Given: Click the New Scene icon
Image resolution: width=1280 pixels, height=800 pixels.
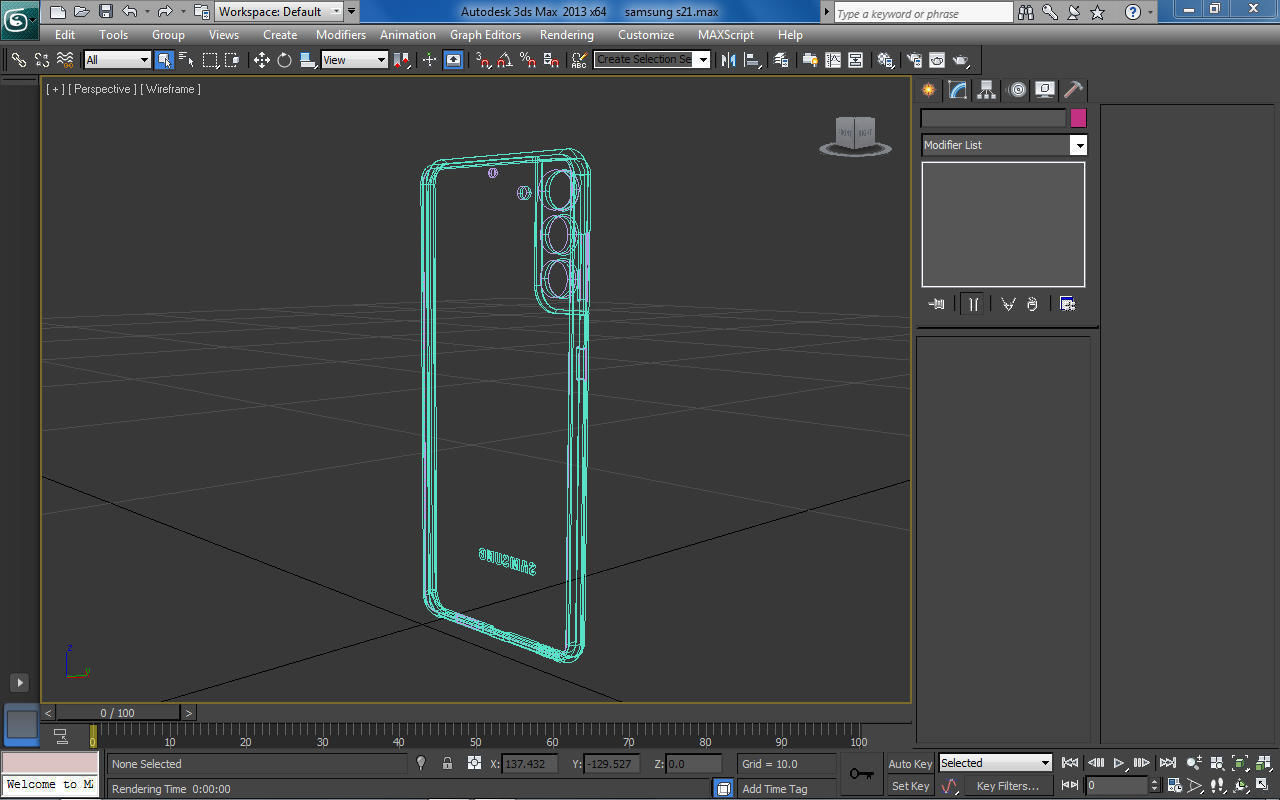Looking at the screenshot, I should pyautogui.click(x=58, y=12).
